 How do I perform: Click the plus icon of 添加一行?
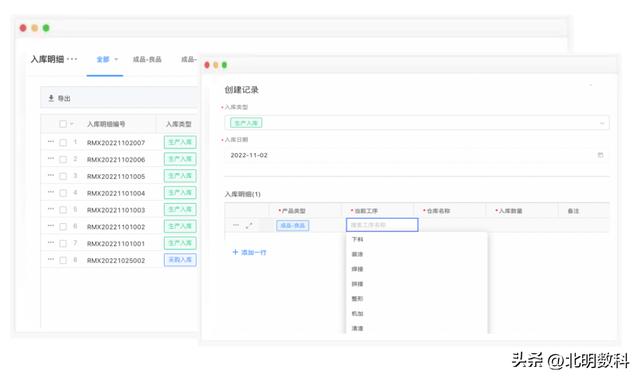(x=235, y=252)
